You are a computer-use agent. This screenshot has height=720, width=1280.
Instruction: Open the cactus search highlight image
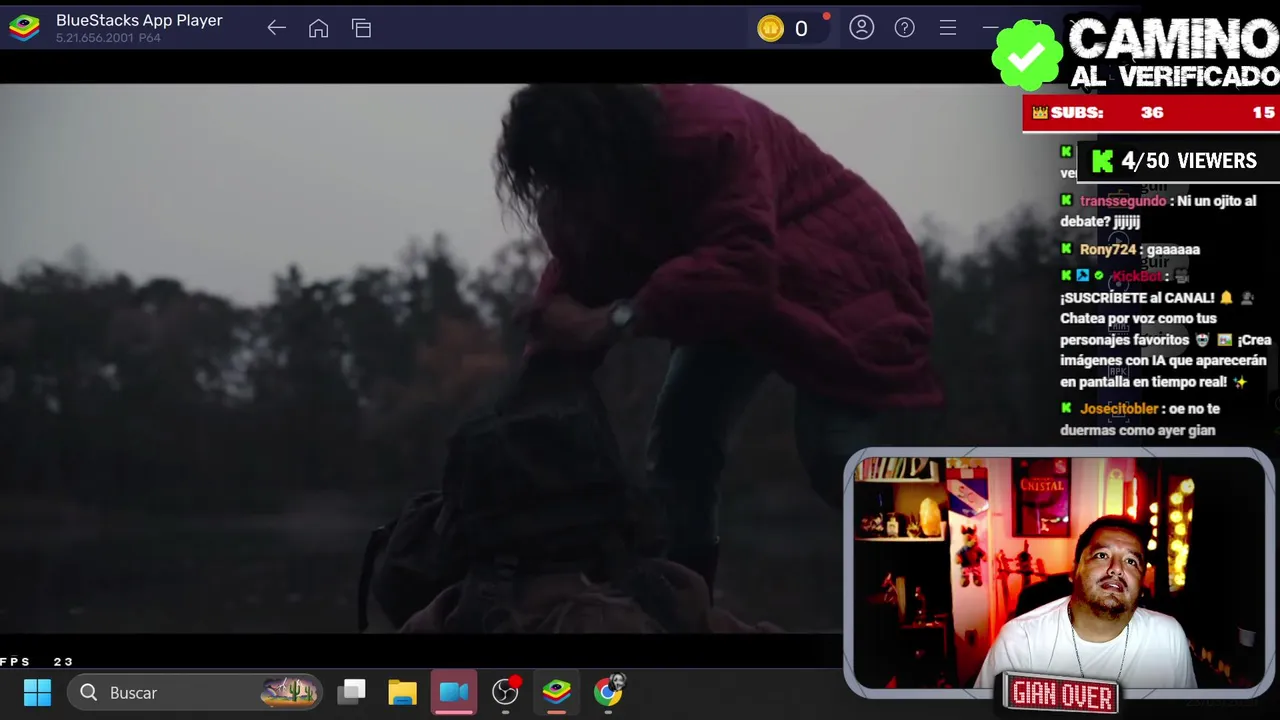click(289, 691)
